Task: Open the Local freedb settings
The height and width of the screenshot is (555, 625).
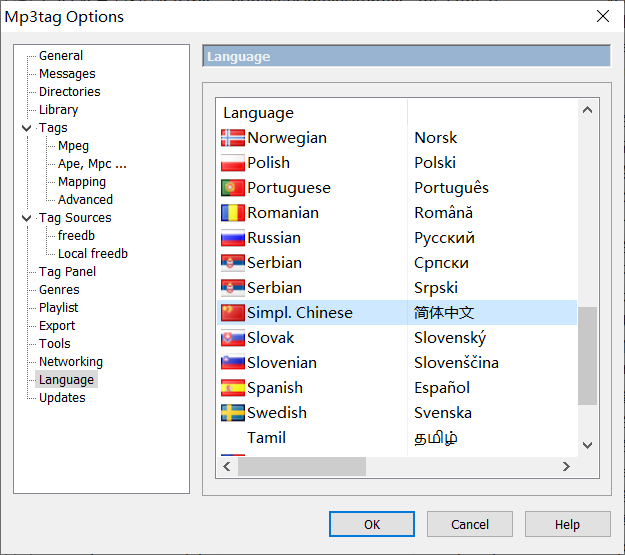Action: tap(93, 254)
